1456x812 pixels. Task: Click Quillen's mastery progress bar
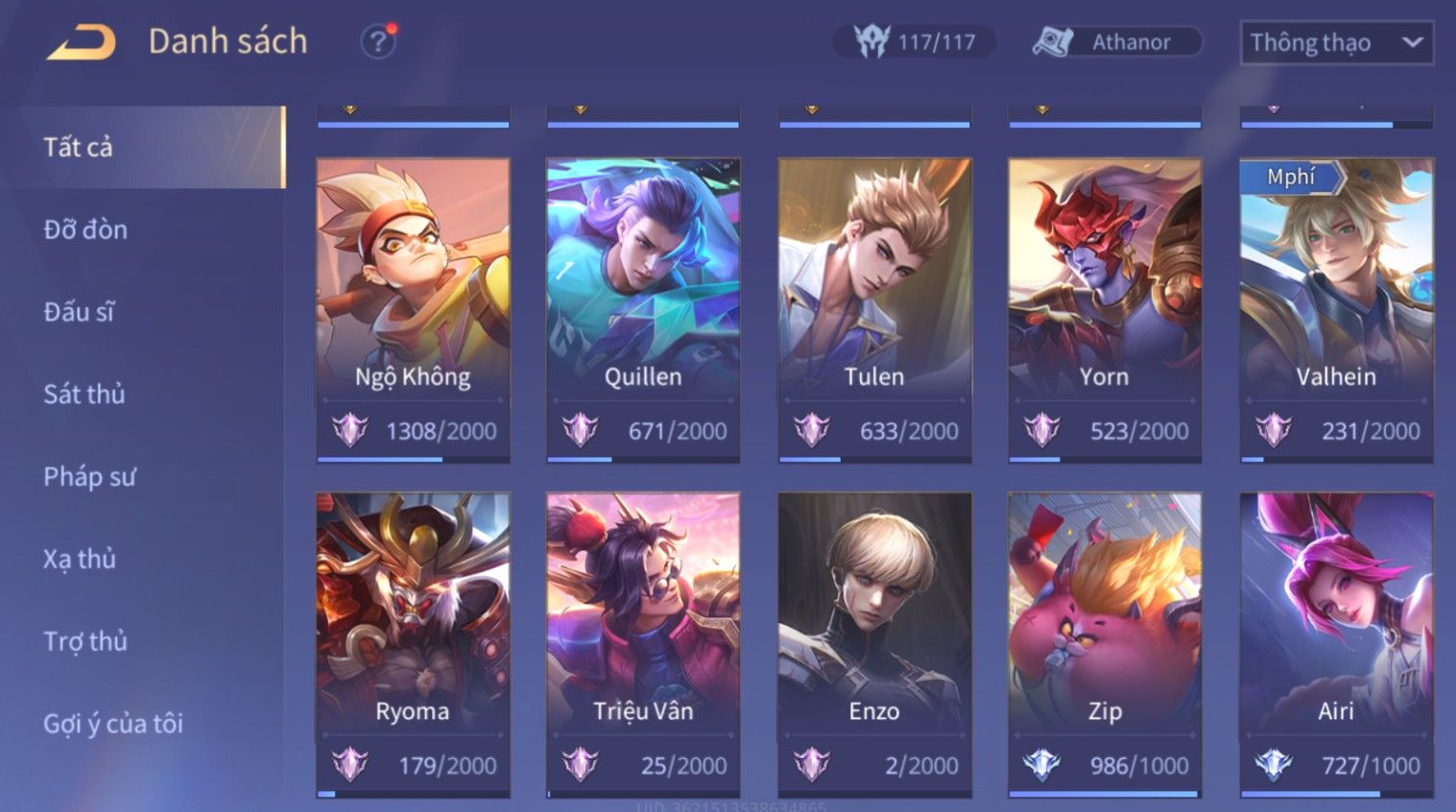coord(643,460)
